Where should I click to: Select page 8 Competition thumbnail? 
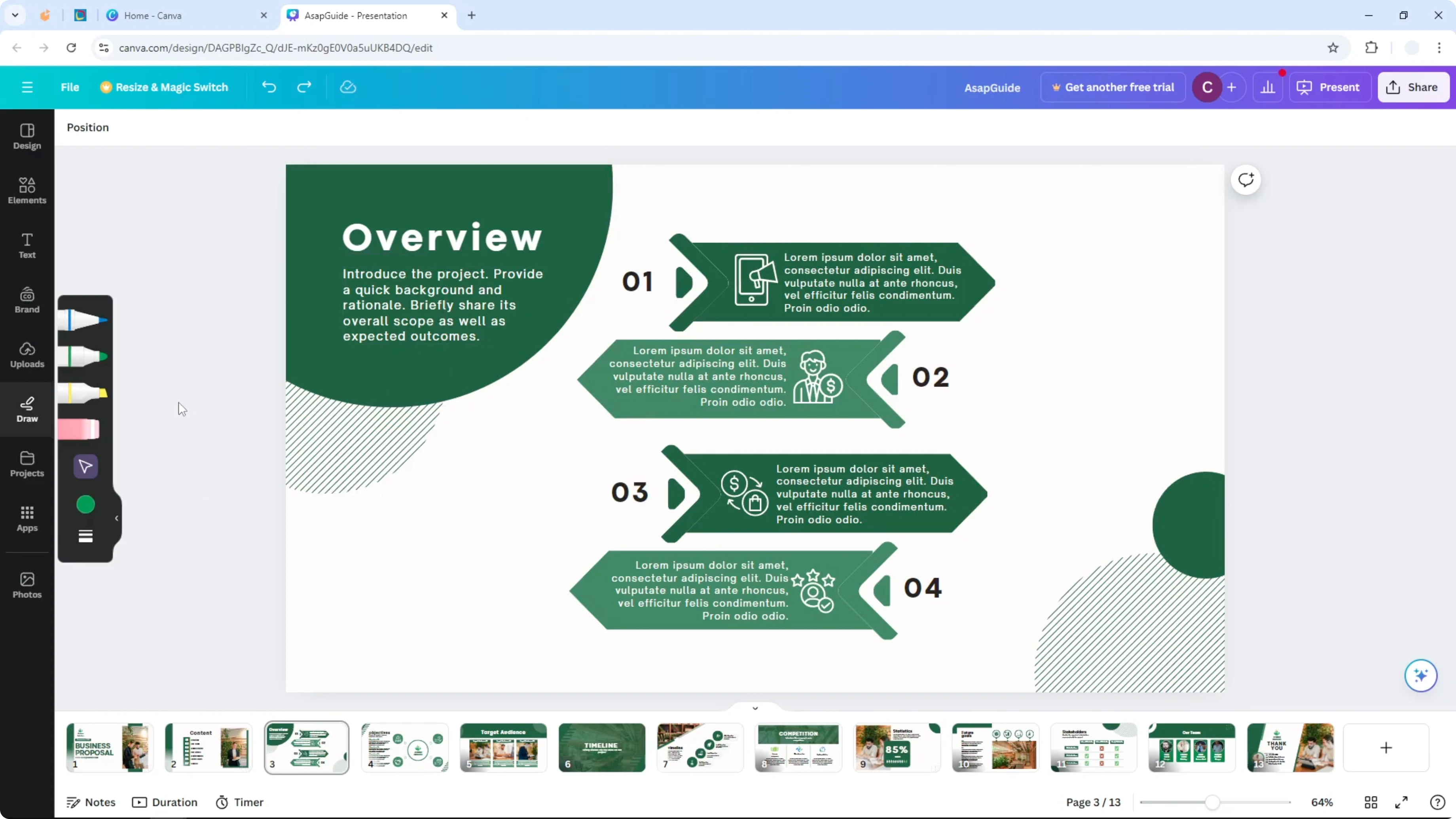pyautogui.click(x=798, y=747)
